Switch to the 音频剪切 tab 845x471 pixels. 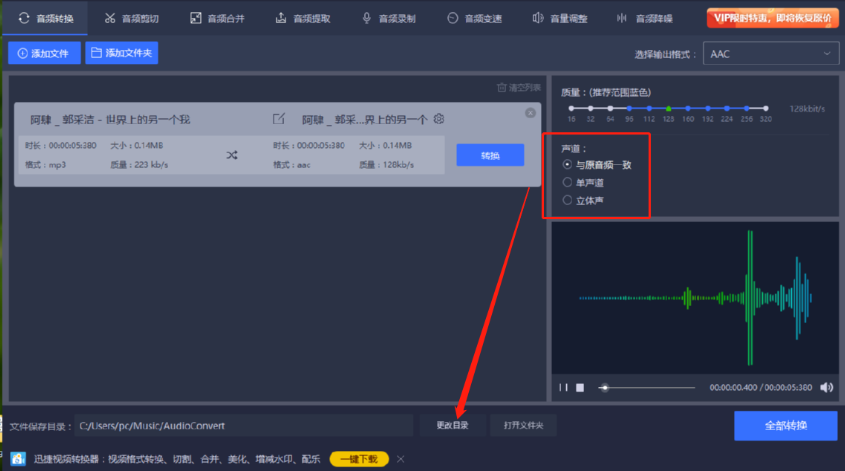[131, 18]
